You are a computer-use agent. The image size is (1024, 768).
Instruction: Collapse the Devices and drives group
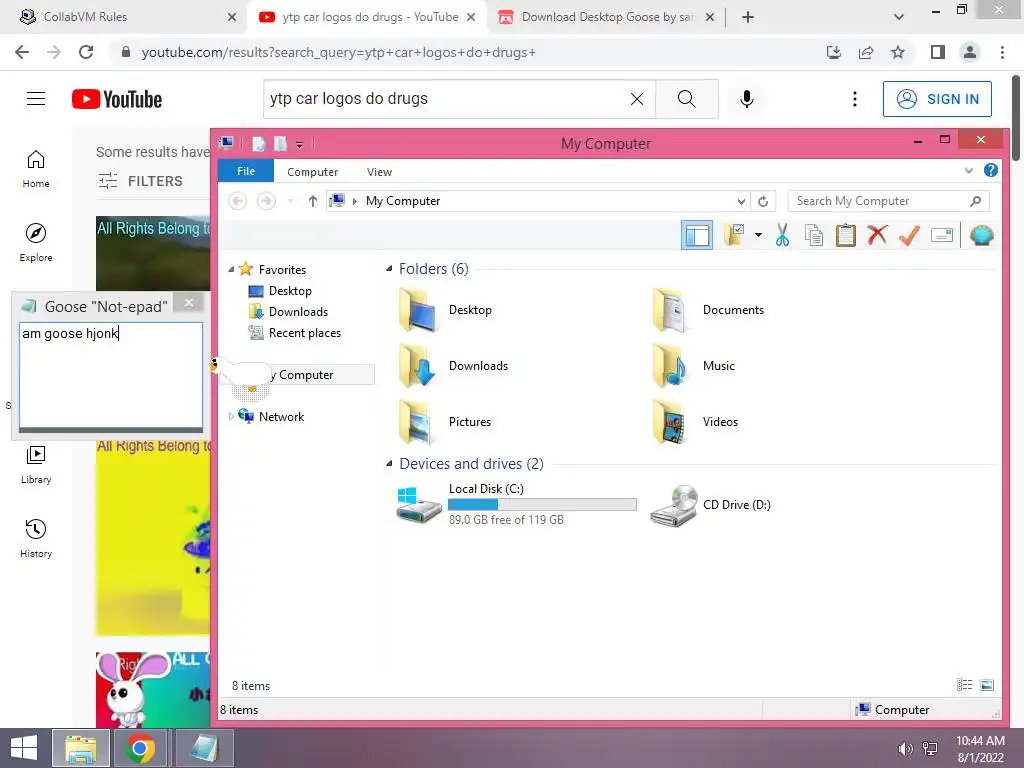(389, 464)
